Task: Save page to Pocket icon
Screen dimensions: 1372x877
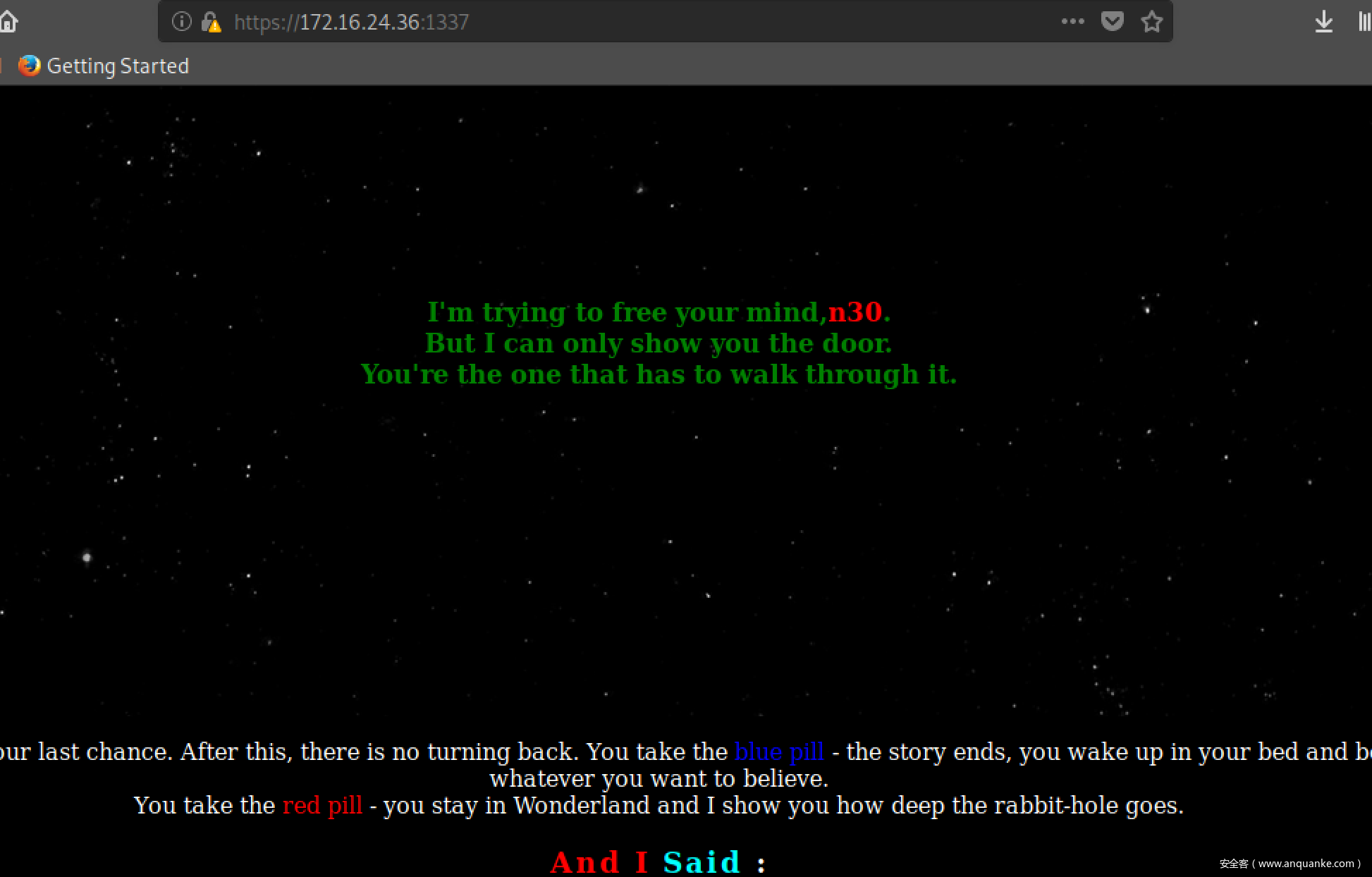Action: click(1112, 22)
